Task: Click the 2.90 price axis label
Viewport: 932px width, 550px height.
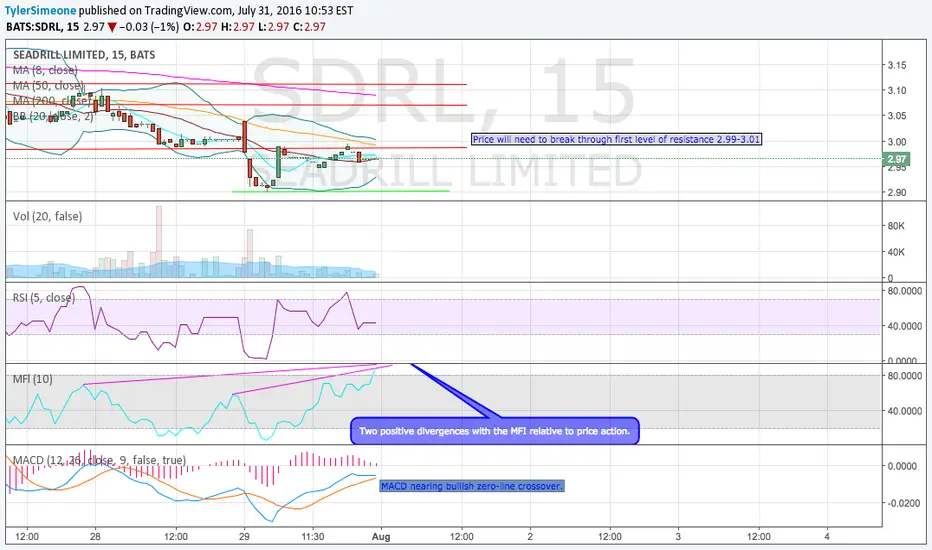Action: tap(896, 193)
